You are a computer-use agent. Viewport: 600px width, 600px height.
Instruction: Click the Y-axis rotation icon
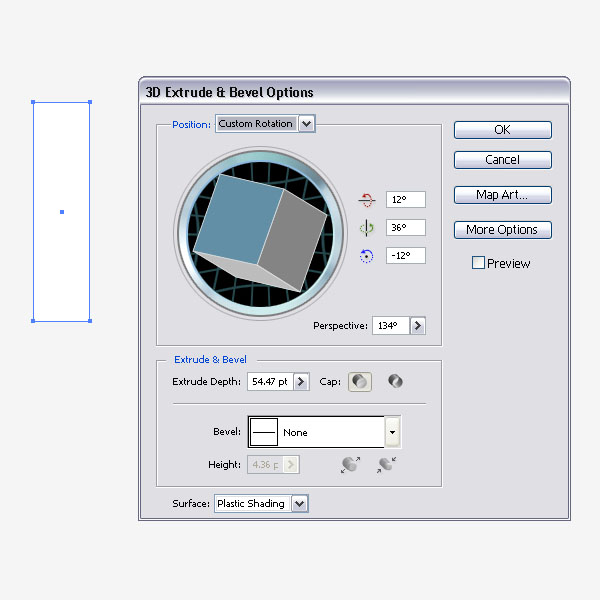(x=367, y=228)
